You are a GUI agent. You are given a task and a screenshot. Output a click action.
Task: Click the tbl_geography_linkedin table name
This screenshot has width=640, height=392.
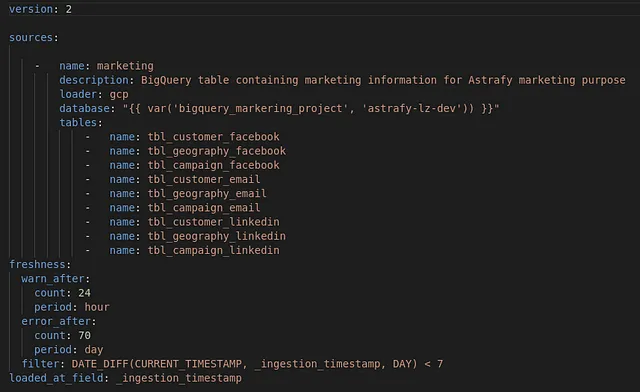point(217,236)
